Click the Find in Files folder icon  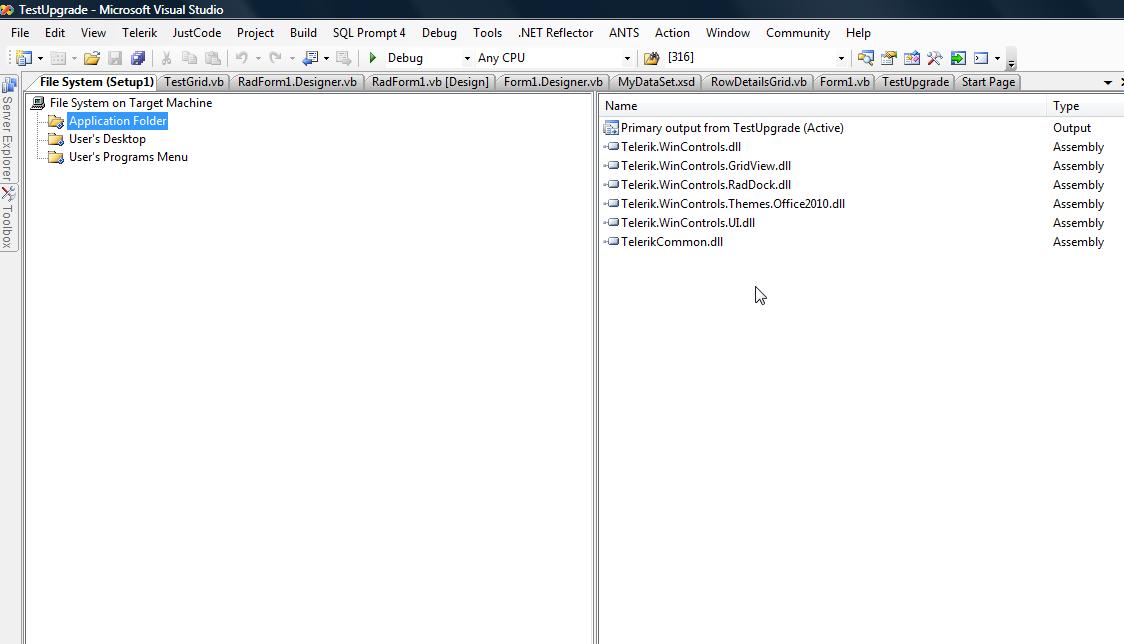pos(652,58)
